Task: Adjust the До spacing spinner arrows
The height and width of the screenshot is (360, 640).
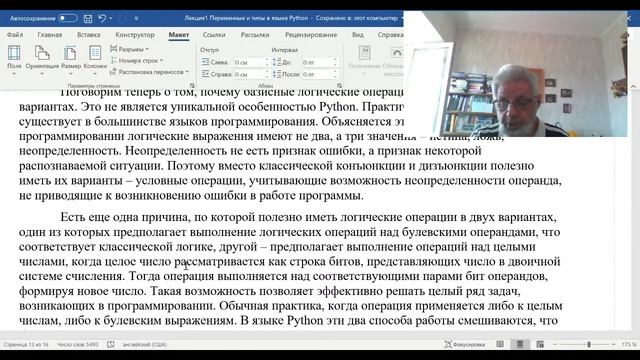Action: [336, 62]
